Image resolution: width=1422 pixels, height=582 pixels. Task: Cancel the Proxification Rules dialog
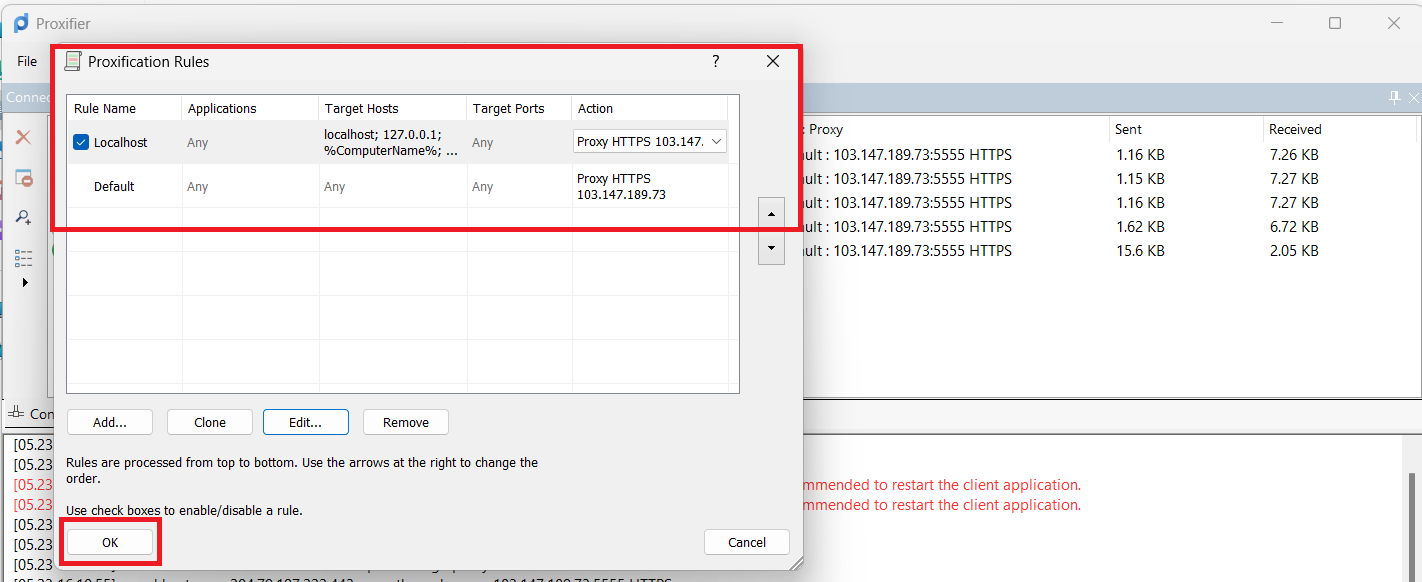pyautogui.click(x=747, y=542)
